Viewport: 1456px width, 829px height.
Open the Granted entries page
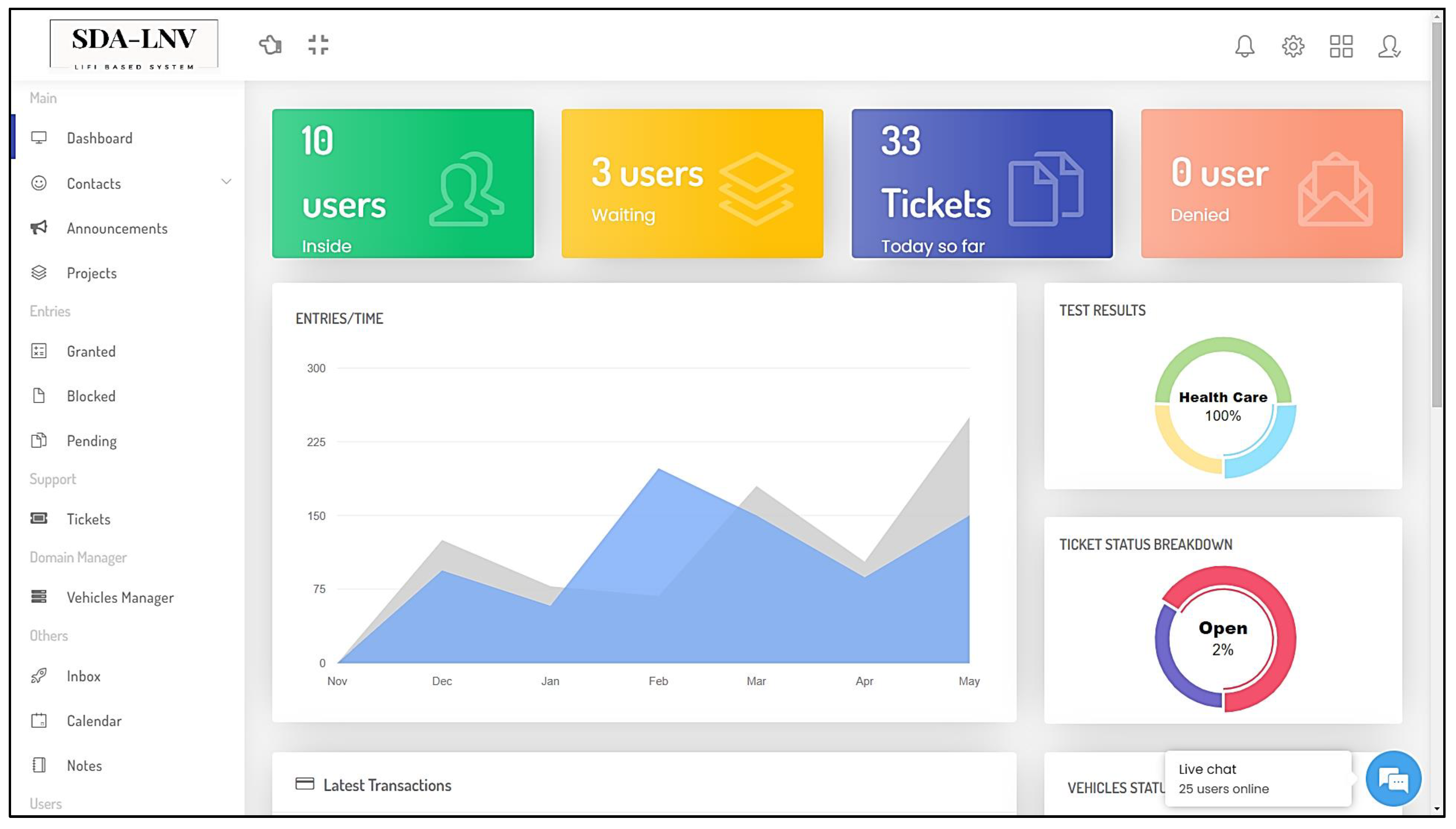(90, 351)
